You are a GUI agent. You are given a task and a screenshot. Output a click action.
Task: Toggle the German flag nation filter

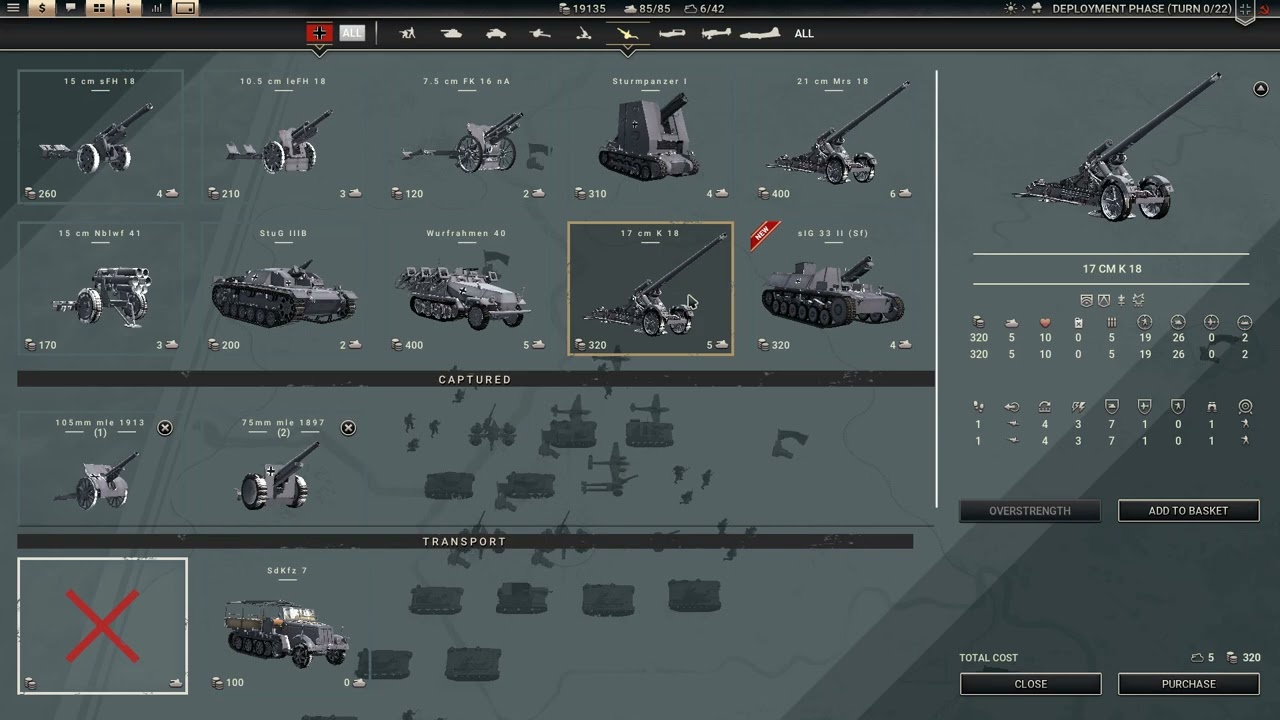(x=319, y=33)
